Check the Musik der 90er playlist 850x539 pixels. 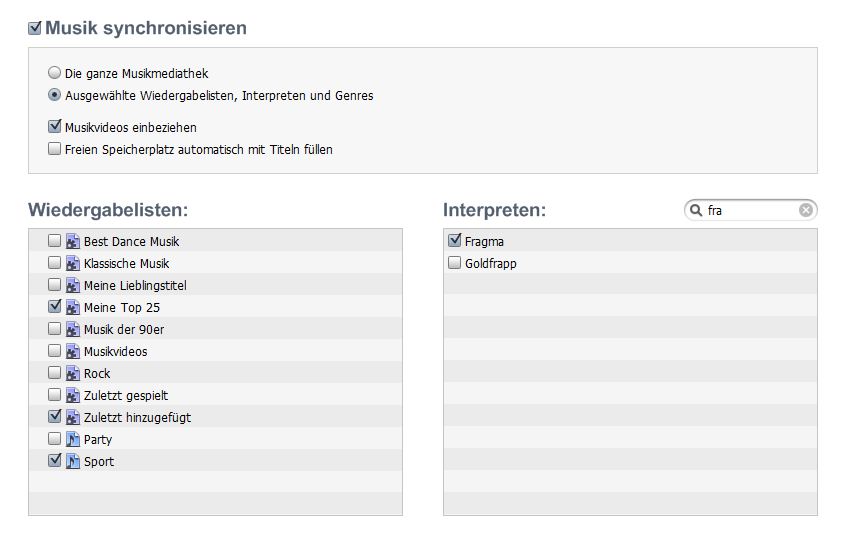click(54, 329)
